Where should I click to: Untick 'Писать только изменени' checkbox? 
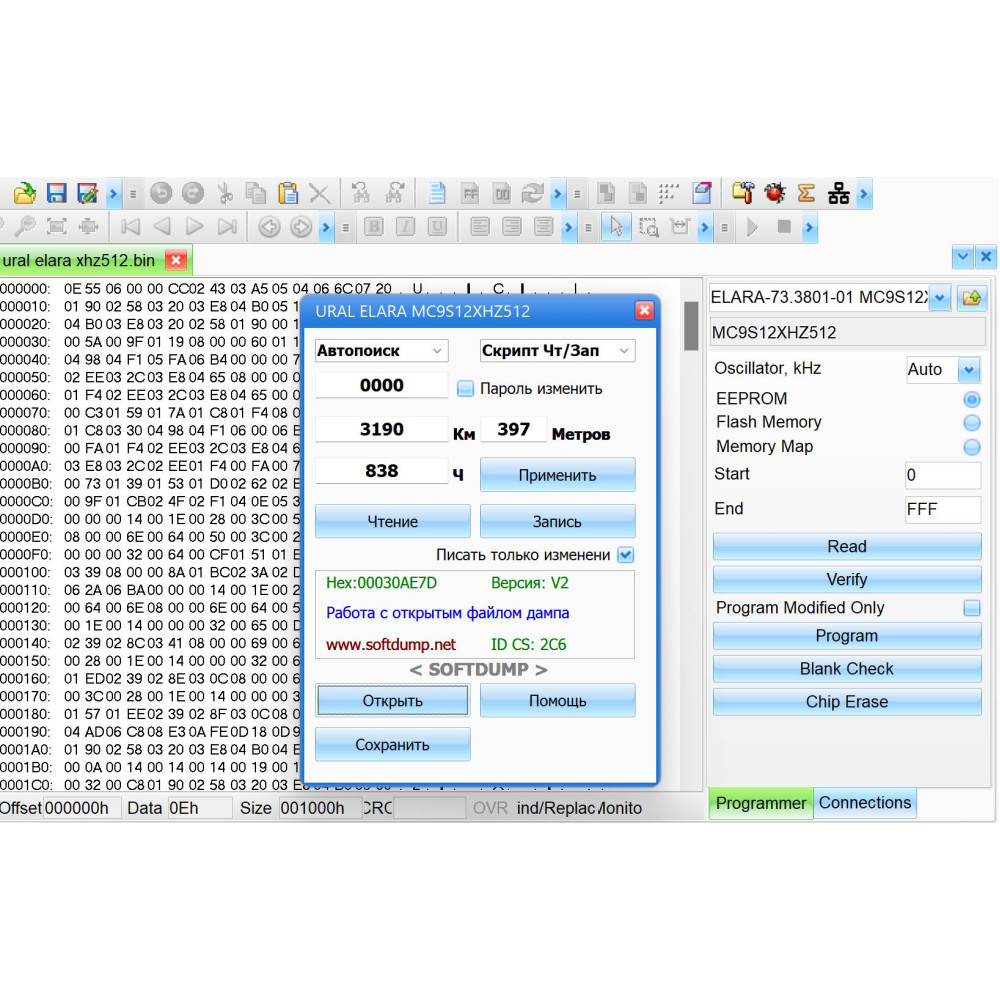click(626, 555)
